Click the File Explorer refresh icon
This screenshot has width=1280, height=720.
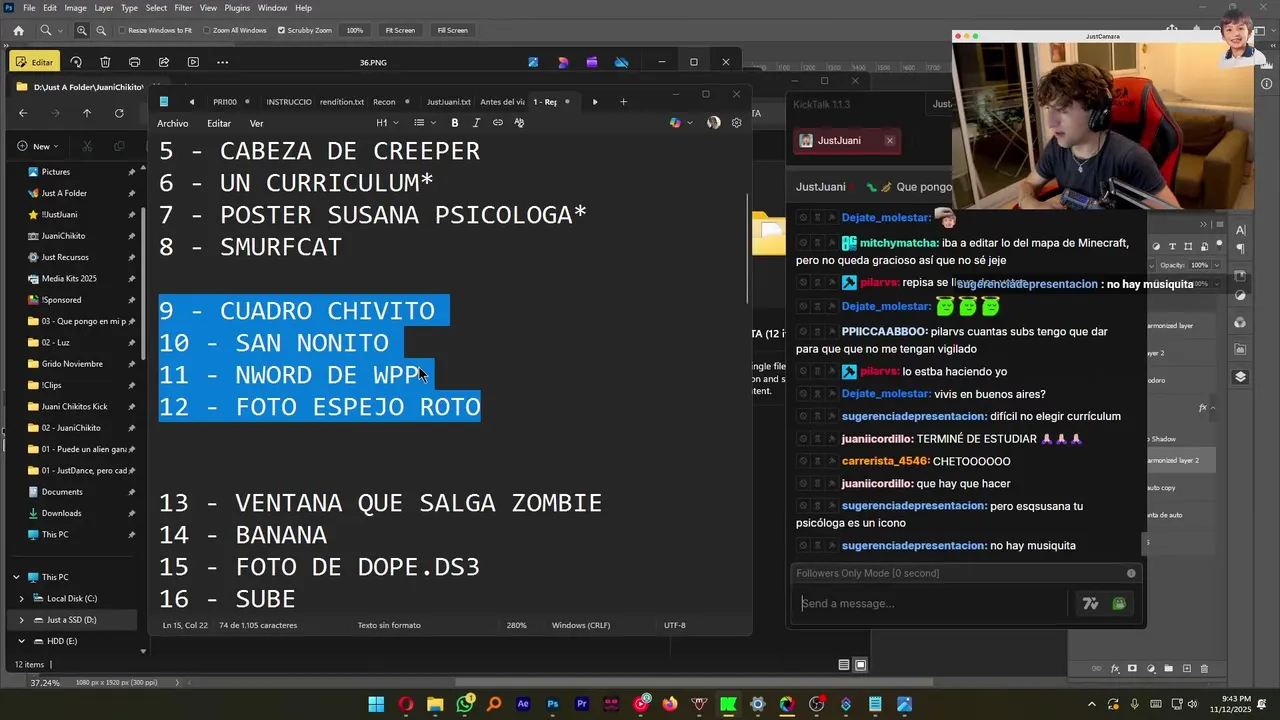point(119,113)
